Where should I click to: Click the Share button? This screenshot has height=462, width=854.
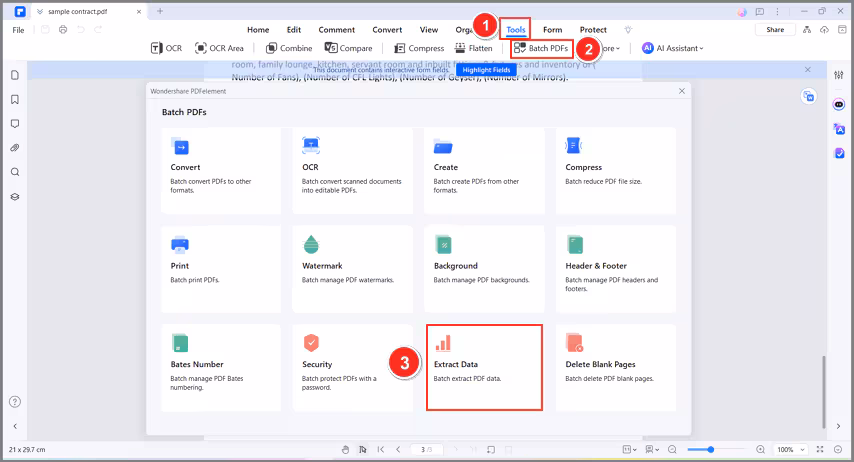pos(775,29)
